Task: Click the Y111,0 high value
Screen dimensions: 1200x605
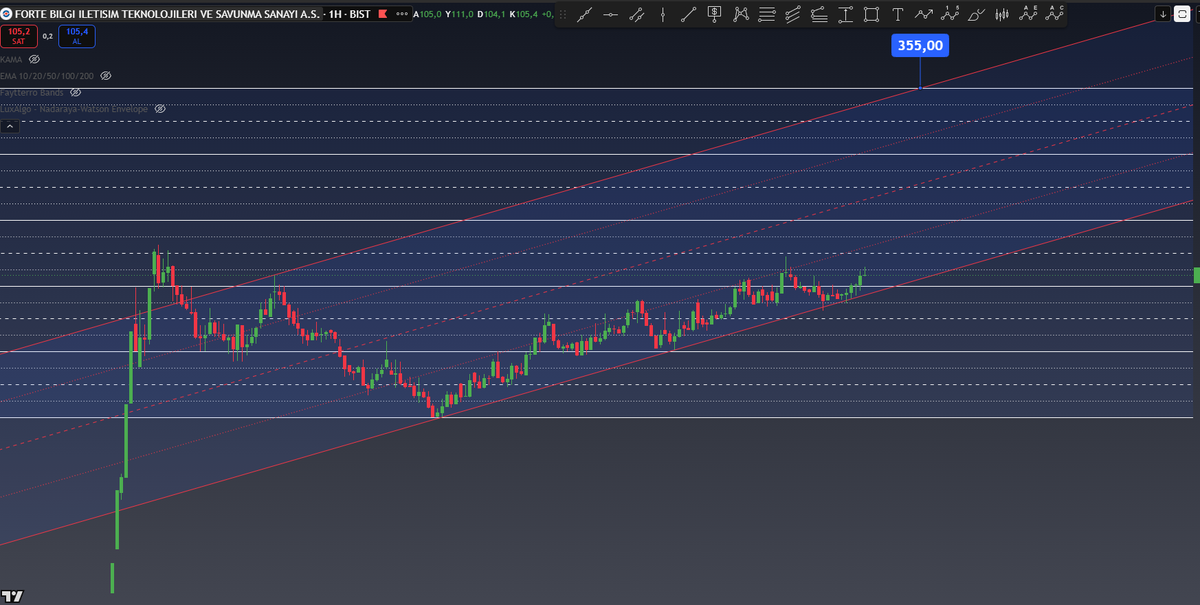Action: pyautogui.click(x=459, y=14)
